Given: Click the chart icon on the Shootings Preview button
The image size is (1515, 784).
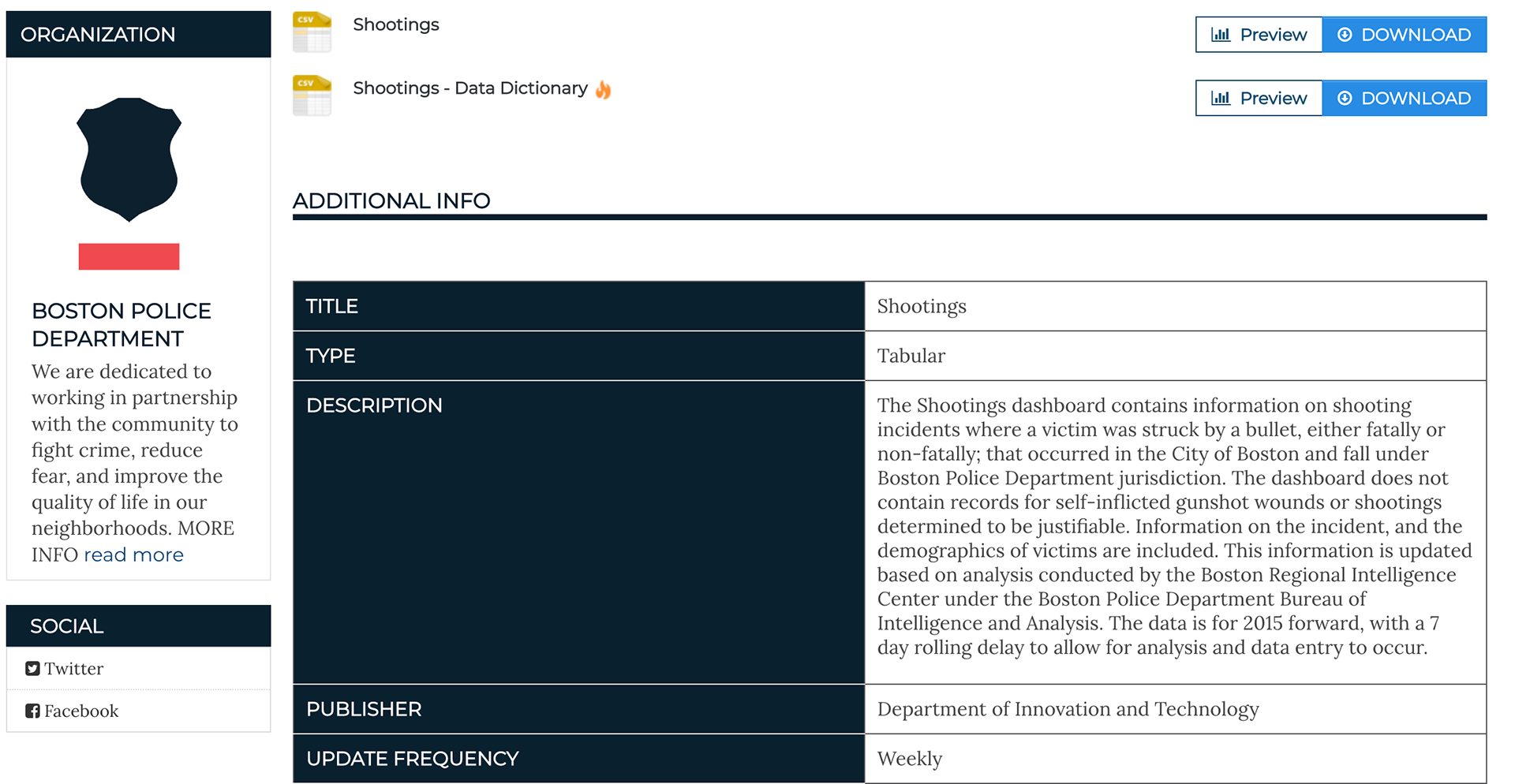Looking at the screenshot, I should (1221, 35).
